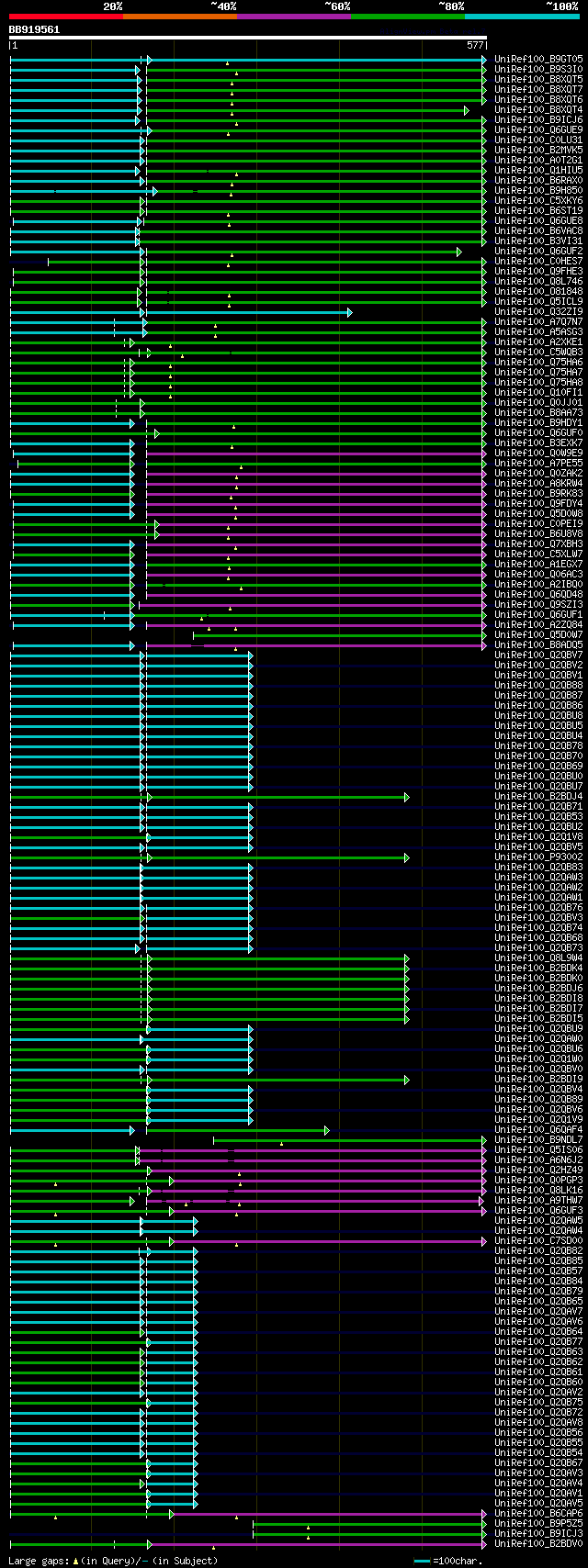
Task: Select the UniRef100_A2ZQ84 label
Action: pos(538,625)
